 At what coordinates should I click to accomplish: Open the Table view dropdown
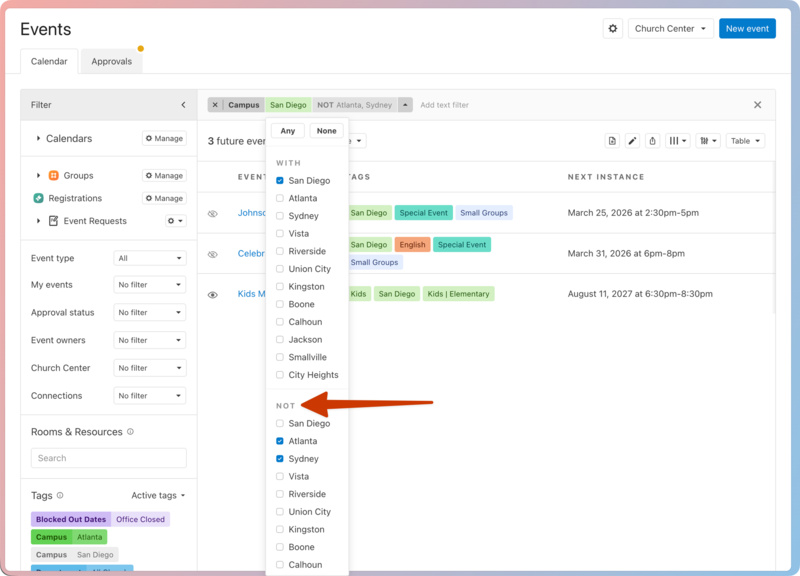tap(745, 141)
